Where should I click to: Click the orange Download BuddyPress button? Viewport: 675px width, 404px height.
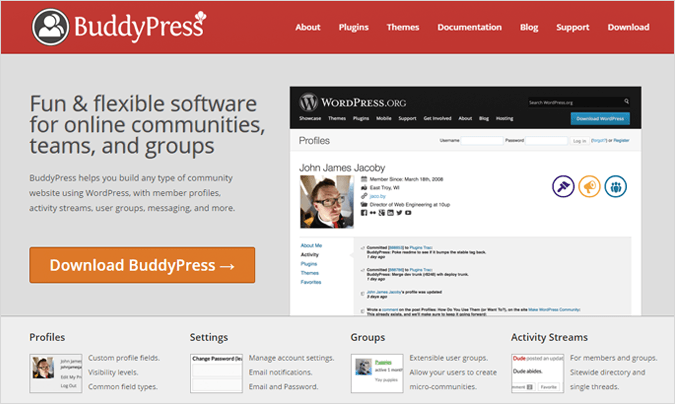(x=142, y=265)
